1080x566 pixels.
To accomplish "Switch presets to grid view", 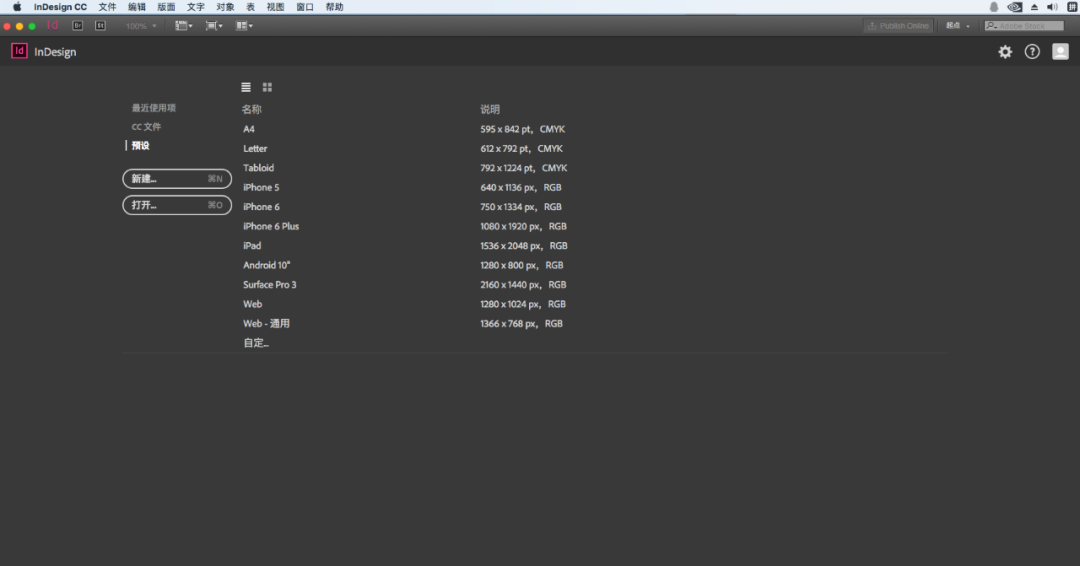I will pos(267,87).
